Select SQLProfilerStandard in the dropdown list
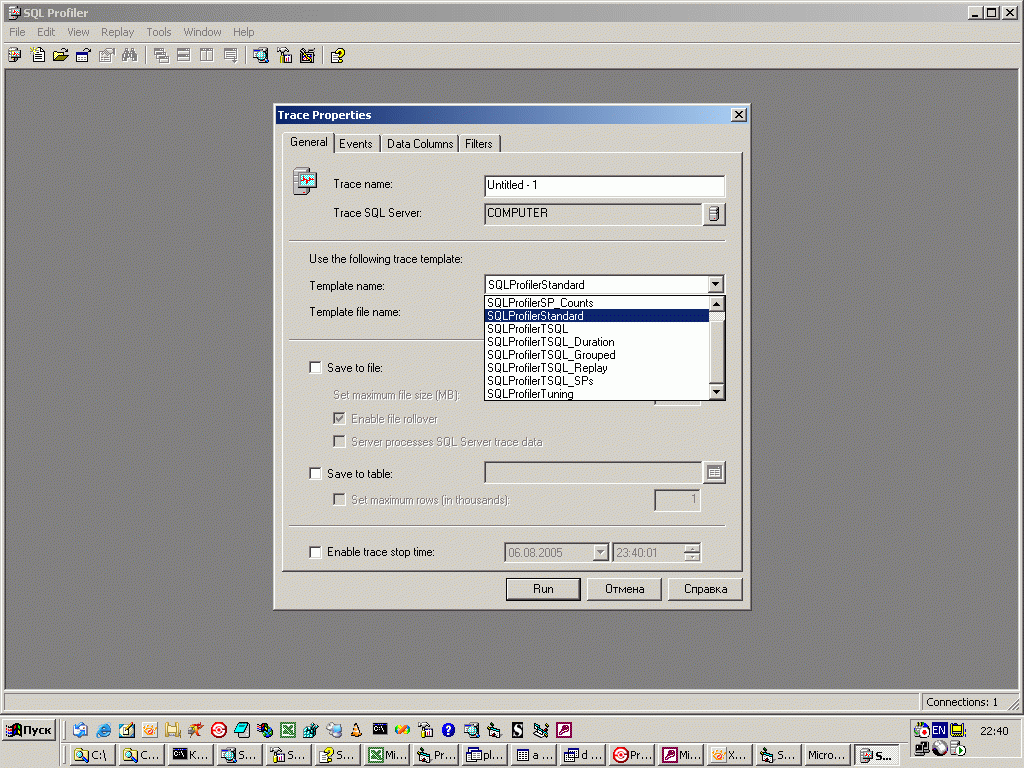Viewport: 1024px width, 768px height. pyautogui.click(x=597, y=315)
